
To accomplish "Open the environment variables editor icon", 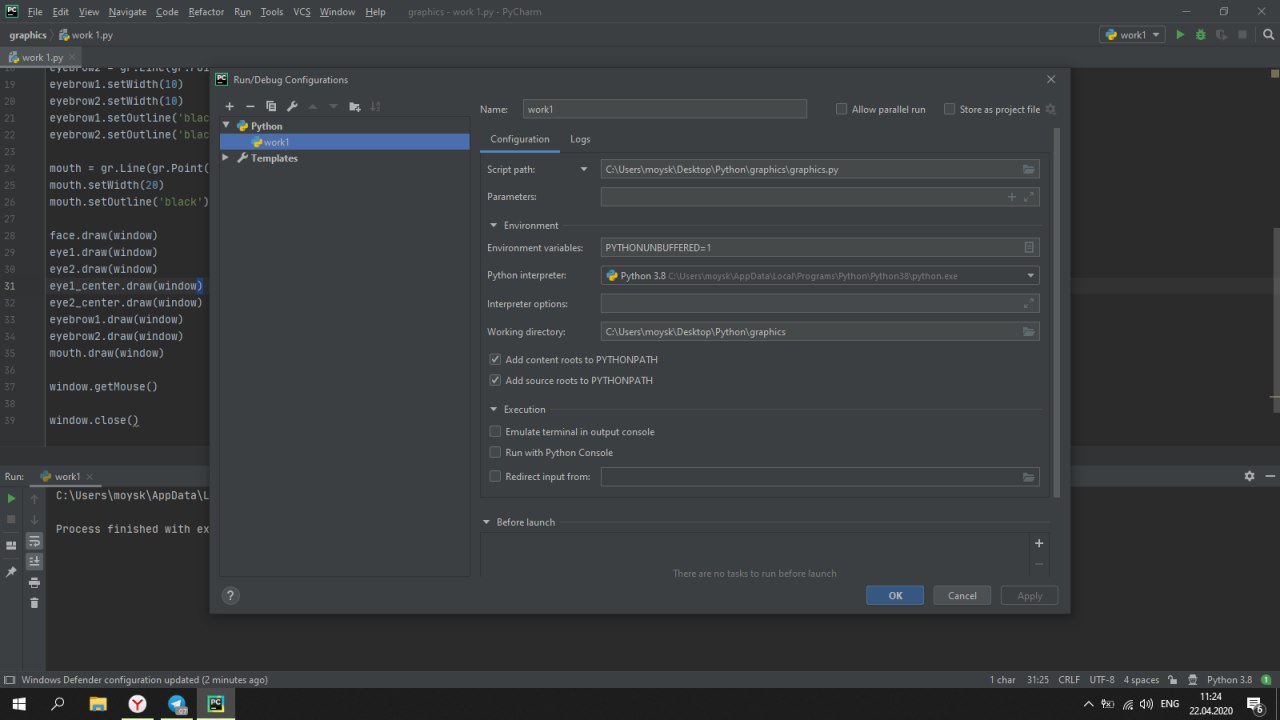I will pos(1029,247).
